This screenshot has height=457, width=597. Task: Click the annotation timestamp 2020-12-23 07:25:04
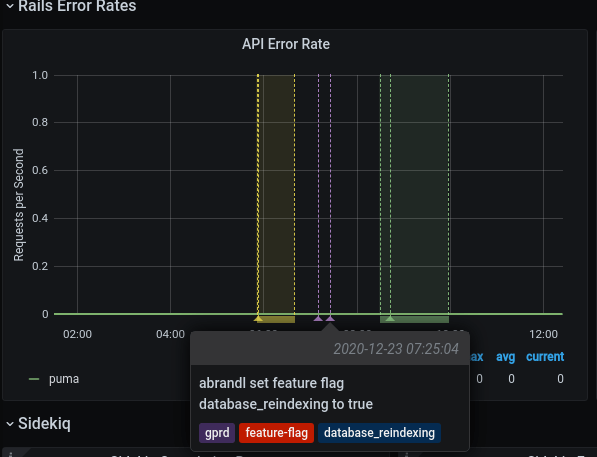pos(396,349)
